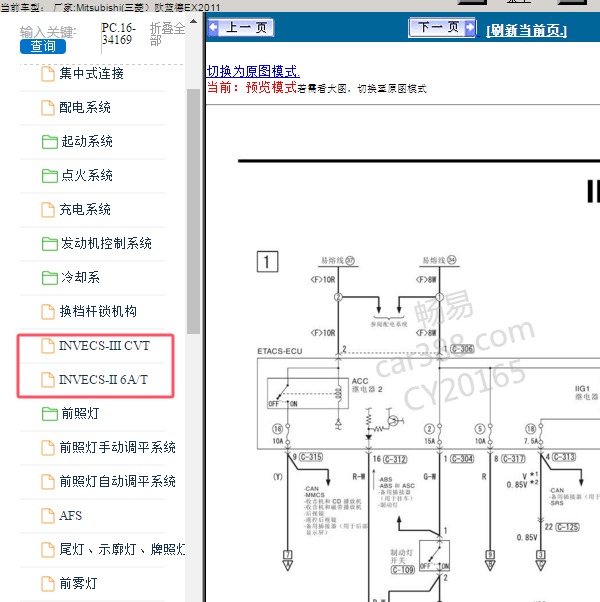
Task: Click the C-315 connector label
Action: tap(311, 457)
